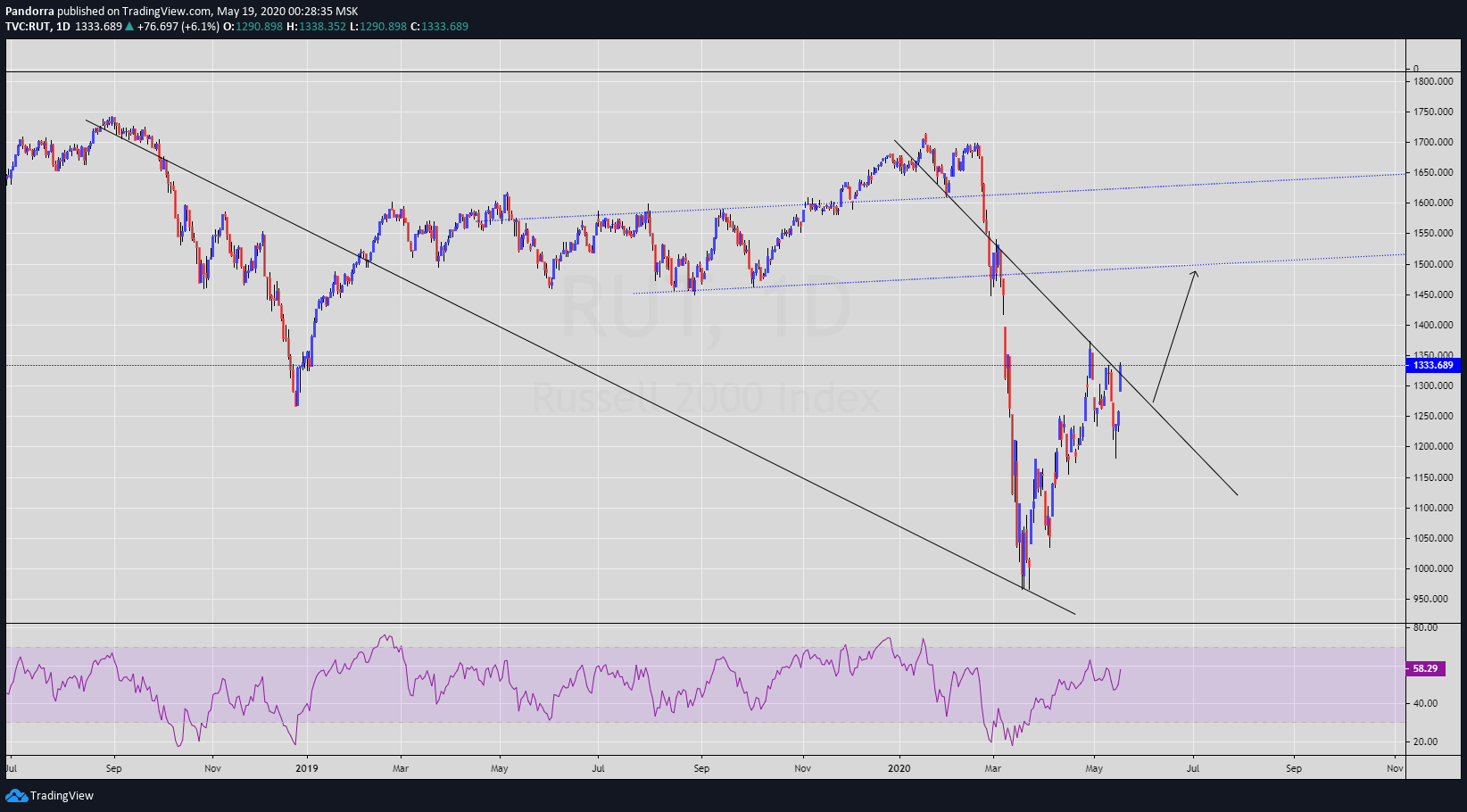Viewport: 1467px width, 812px height.
Task: Click the purple 58.29 RSI value tag
Action: tap(1425, 668)
